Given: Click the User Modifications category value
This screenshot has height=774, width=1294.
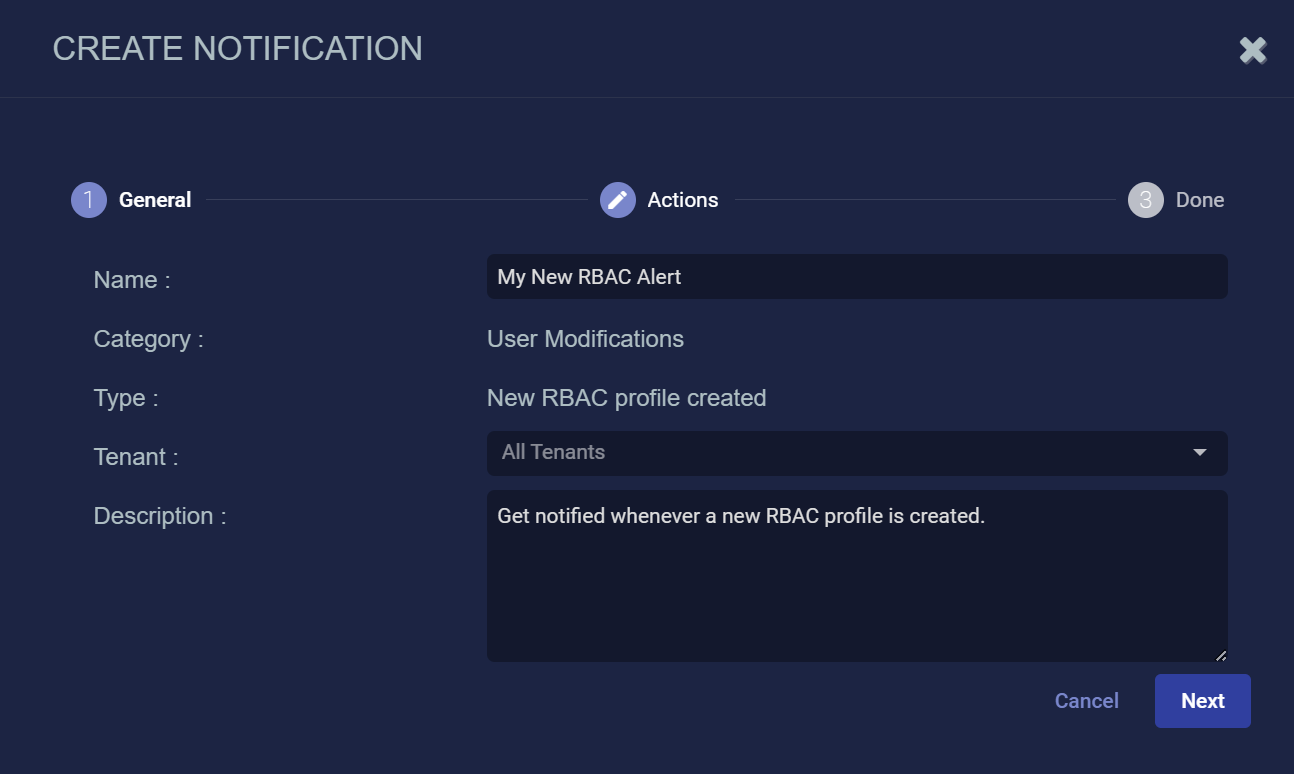Looking at the screenshot, I should (585, 339).
